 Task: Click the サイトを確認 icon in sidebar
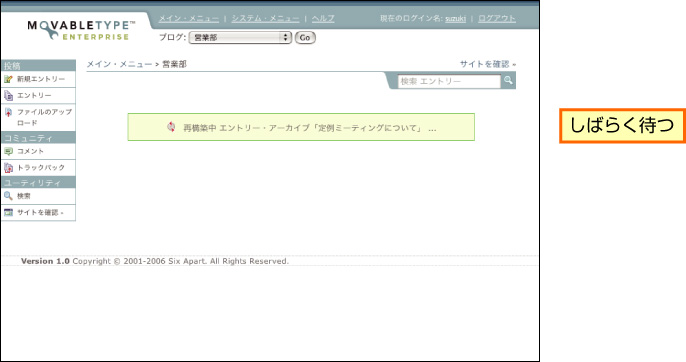(8, 212)
